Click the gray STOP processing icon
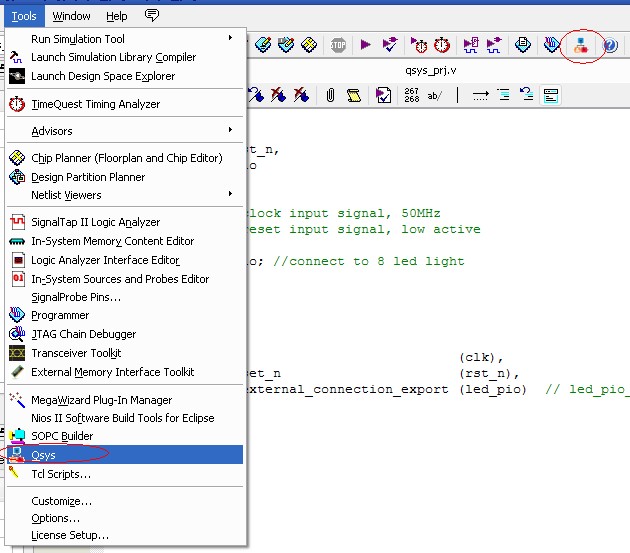The image size is (630, 553). coord(338,45)
